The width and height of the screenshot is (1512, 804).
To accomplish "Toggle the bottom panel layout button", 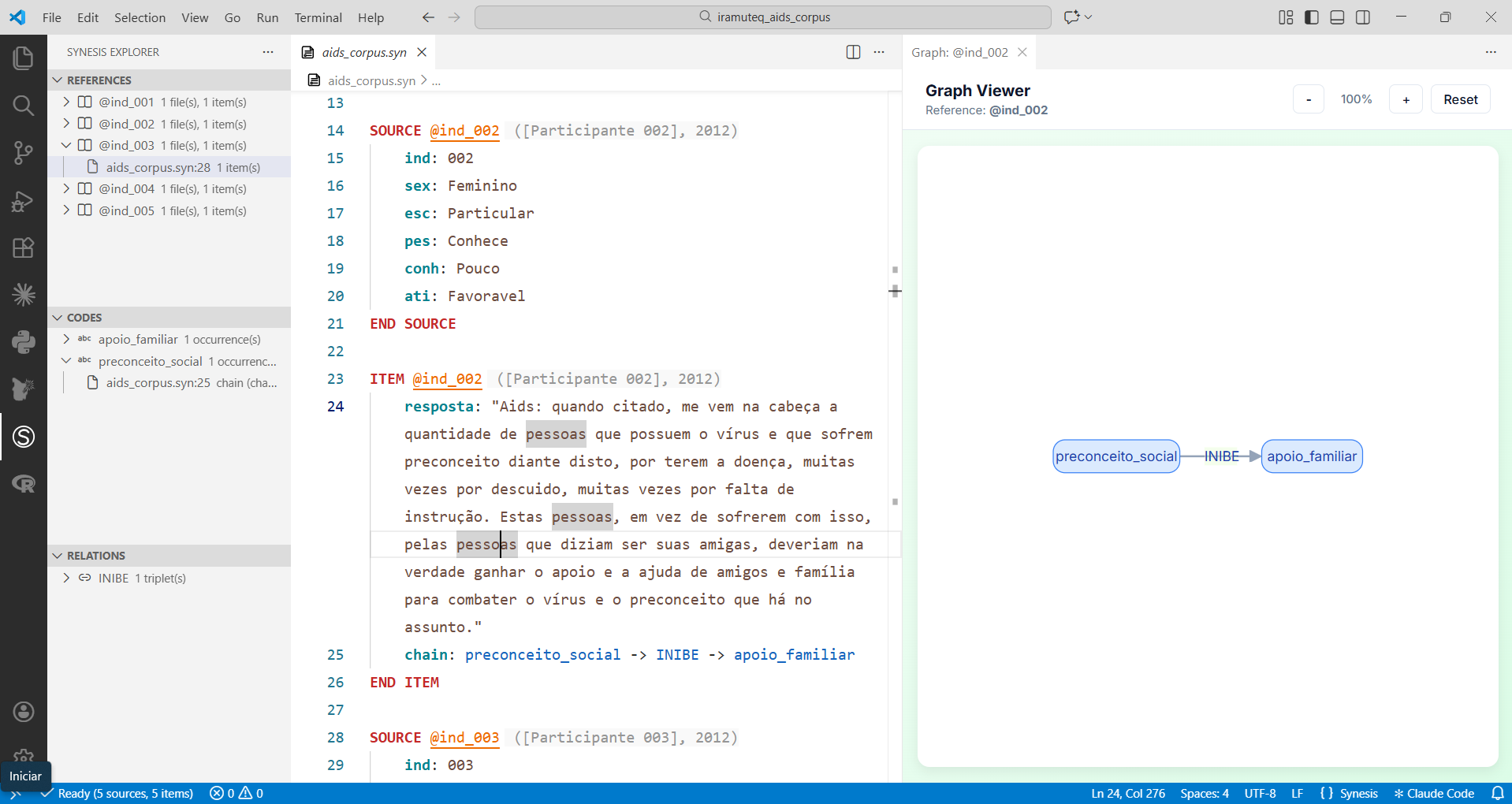I will click(x=1337, y=17).
